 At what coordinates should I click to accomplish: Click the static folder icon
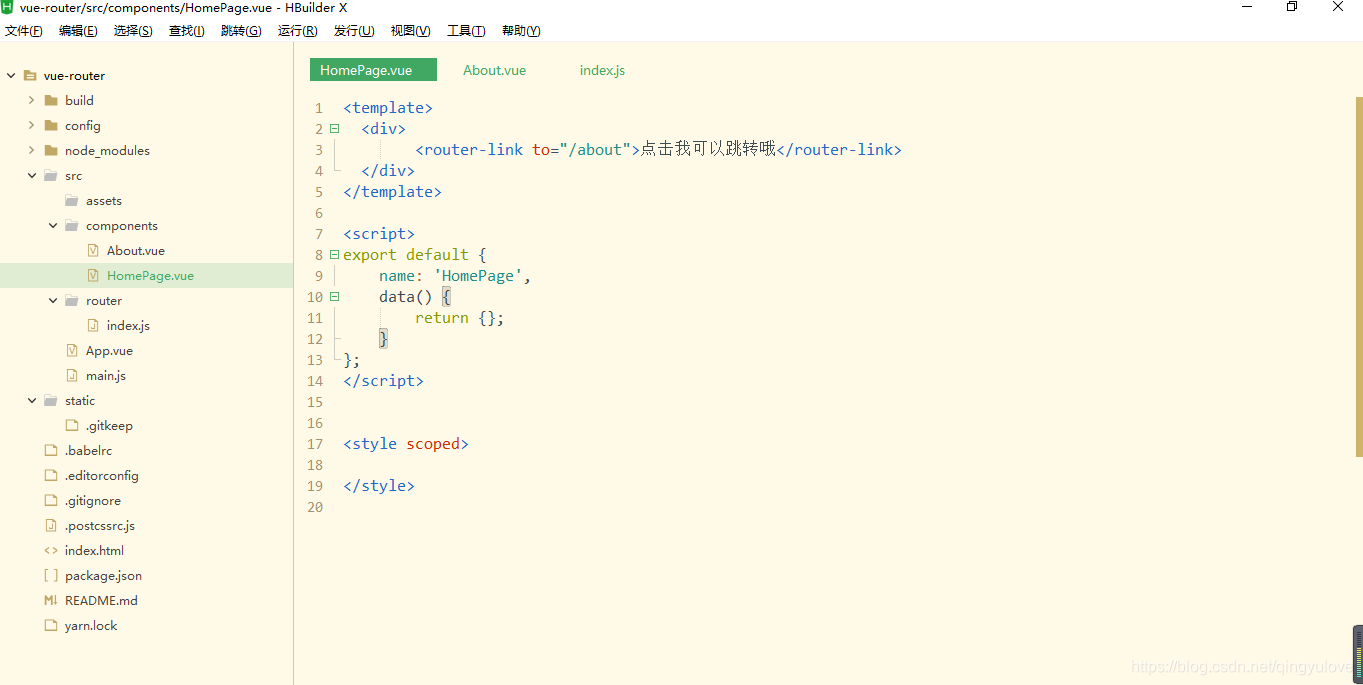click(x=51, y=400)
